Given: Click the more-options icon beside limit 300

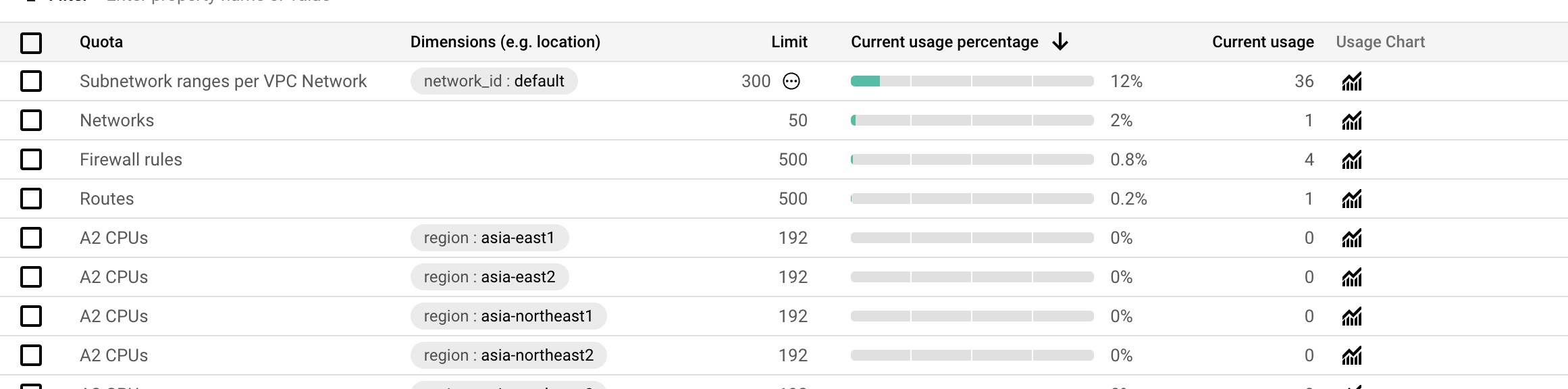Looking at the screenshot, I should pos(791,81).
